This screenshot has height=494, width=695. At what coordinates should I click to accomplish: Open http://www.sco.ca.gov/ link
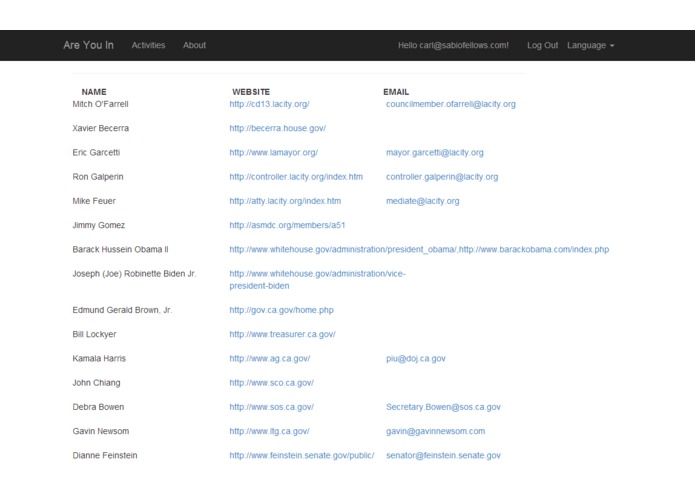(x=271, y=383)
